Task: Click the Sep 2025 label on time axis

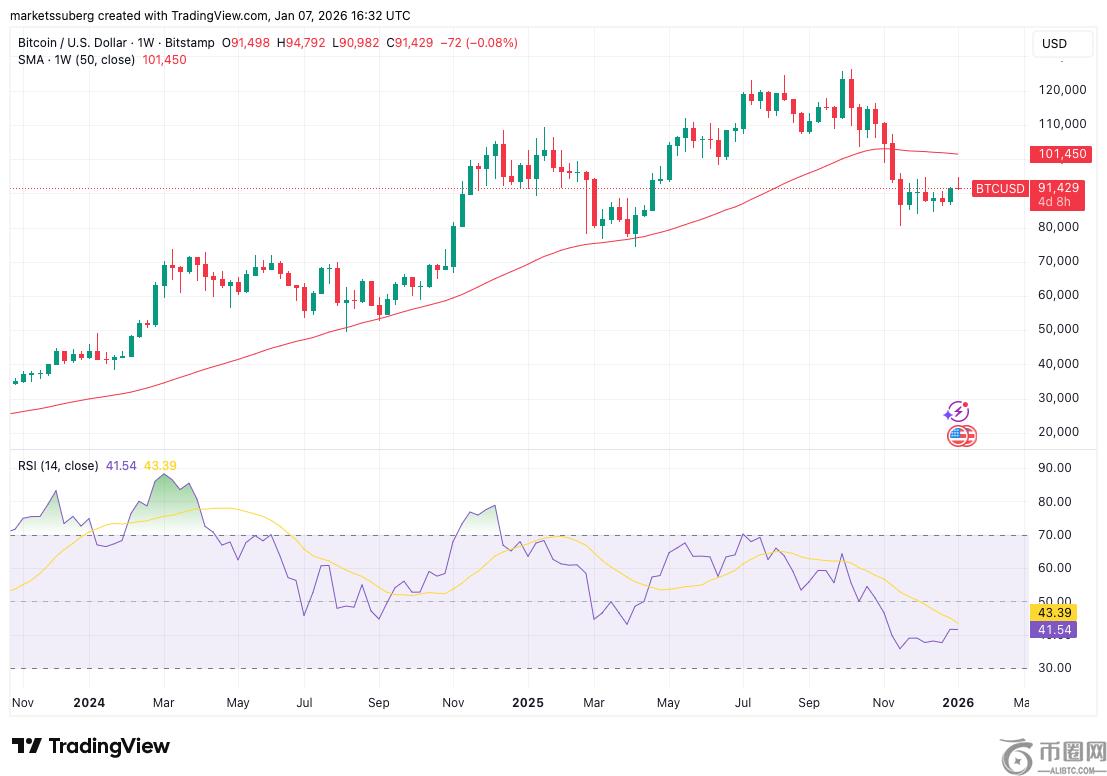Action: pos(808,703)
